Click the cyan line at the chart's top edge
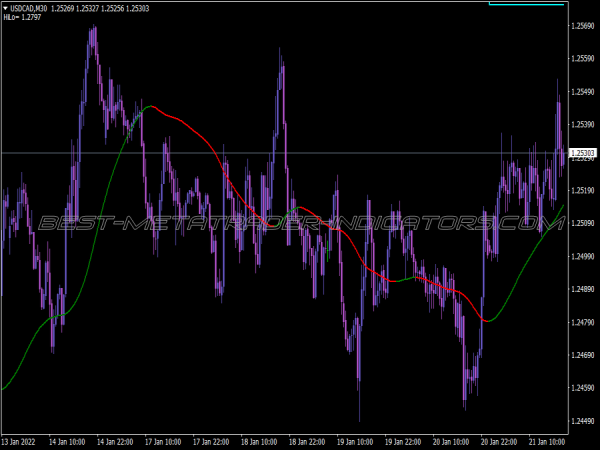 click(527, 4)
